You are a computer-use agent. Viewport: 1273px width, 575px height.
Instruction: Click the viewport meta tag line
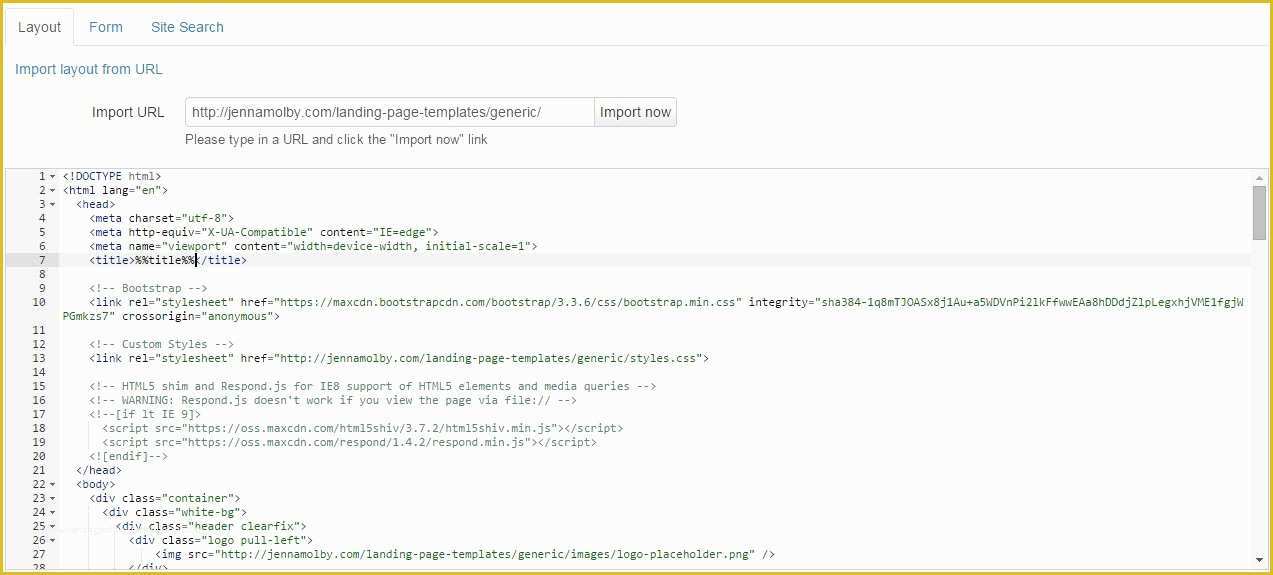[x=313, y=246]
